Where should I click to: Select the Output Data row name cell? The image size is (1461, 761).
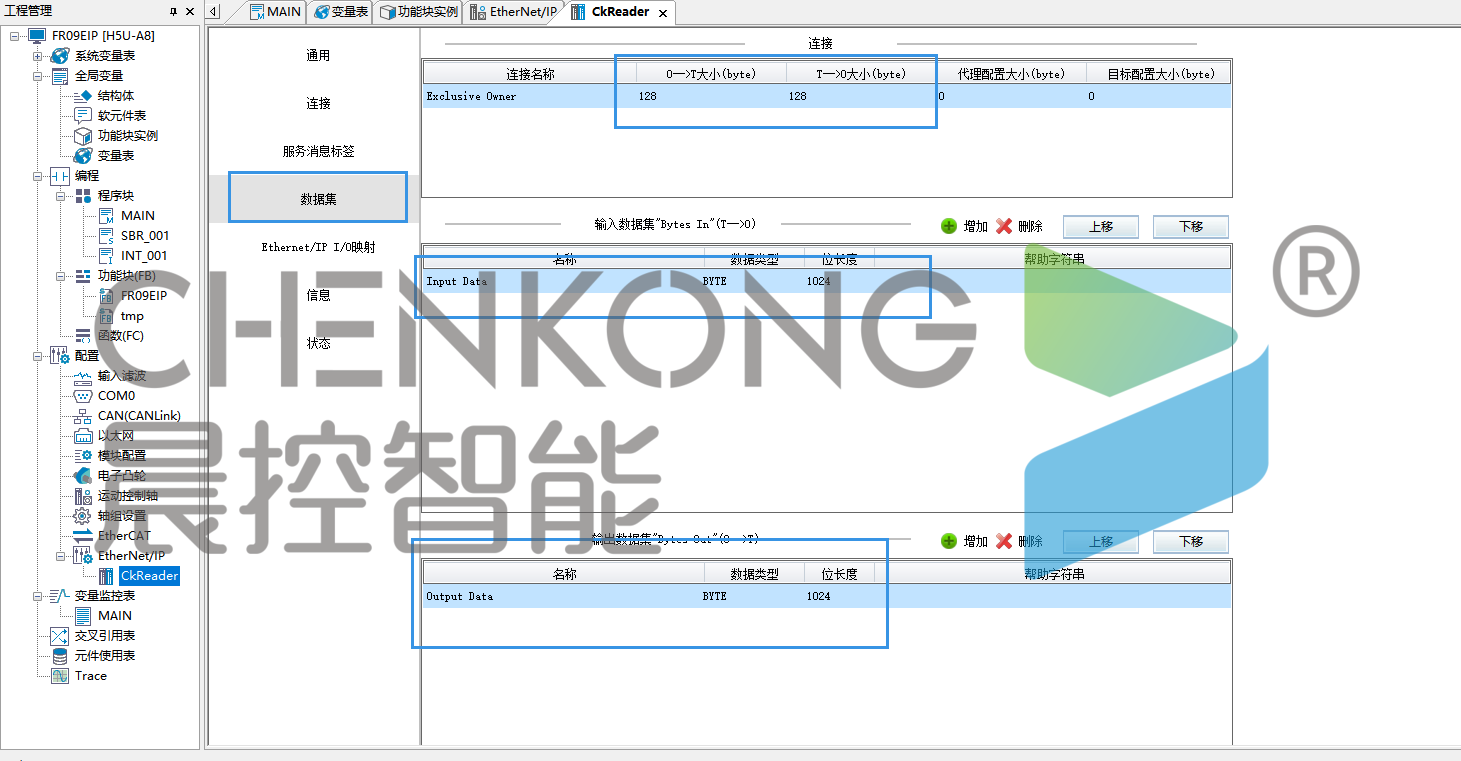click(564, 597)
